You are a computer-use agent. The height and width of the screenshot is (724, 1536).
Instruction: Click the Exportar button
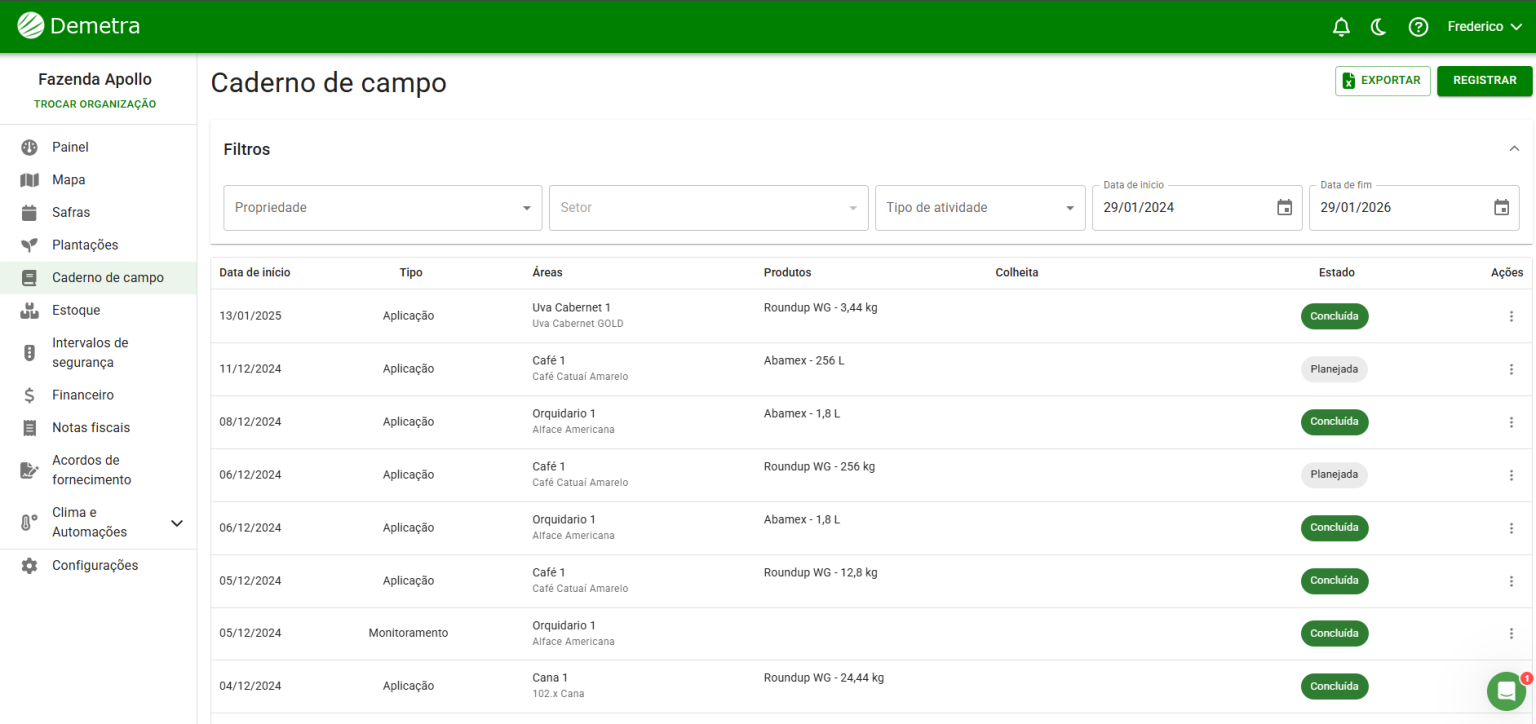pos(1382,81)
